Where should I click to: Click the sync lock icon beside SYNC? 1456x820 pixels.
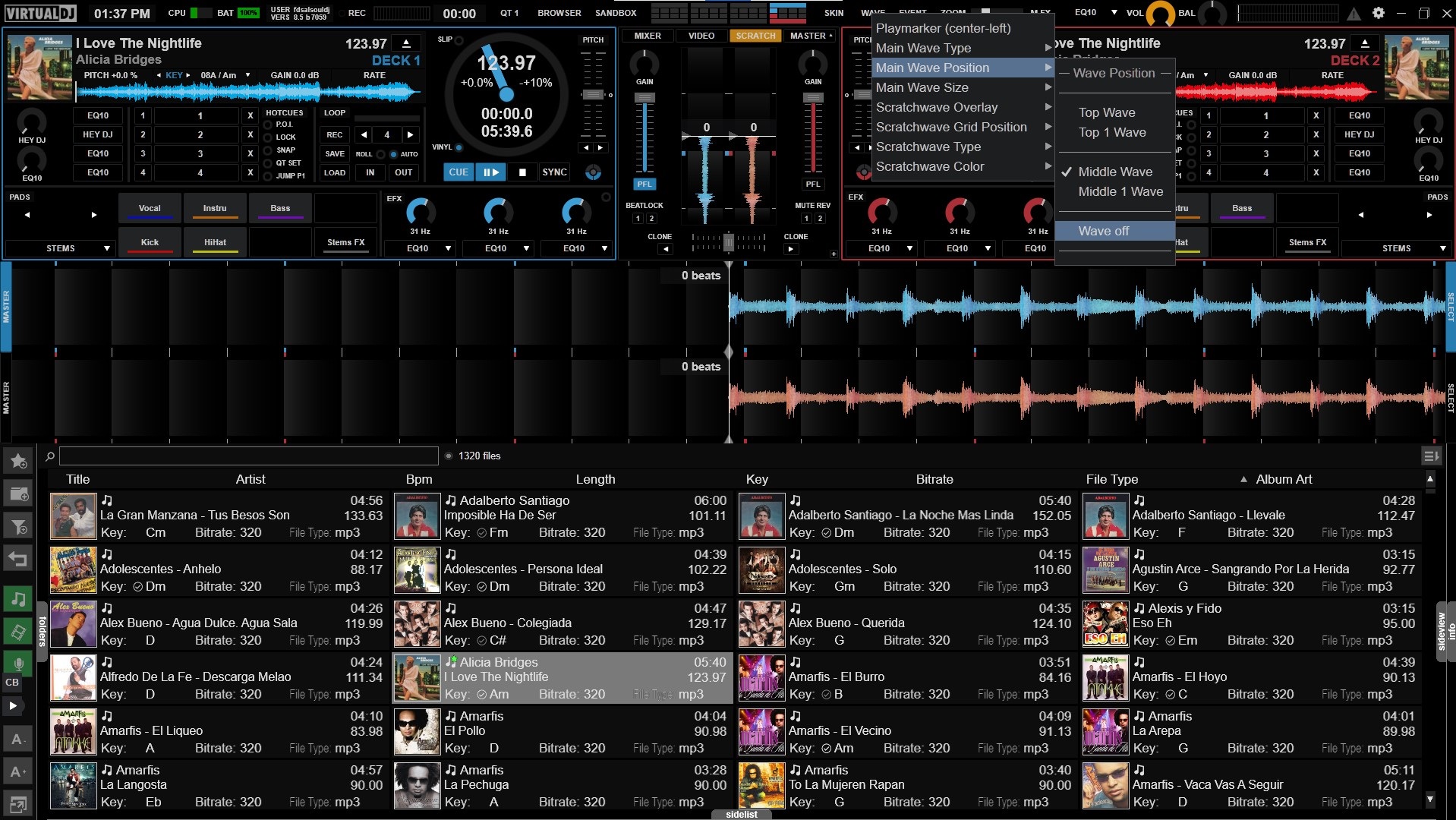coord(593,172)
